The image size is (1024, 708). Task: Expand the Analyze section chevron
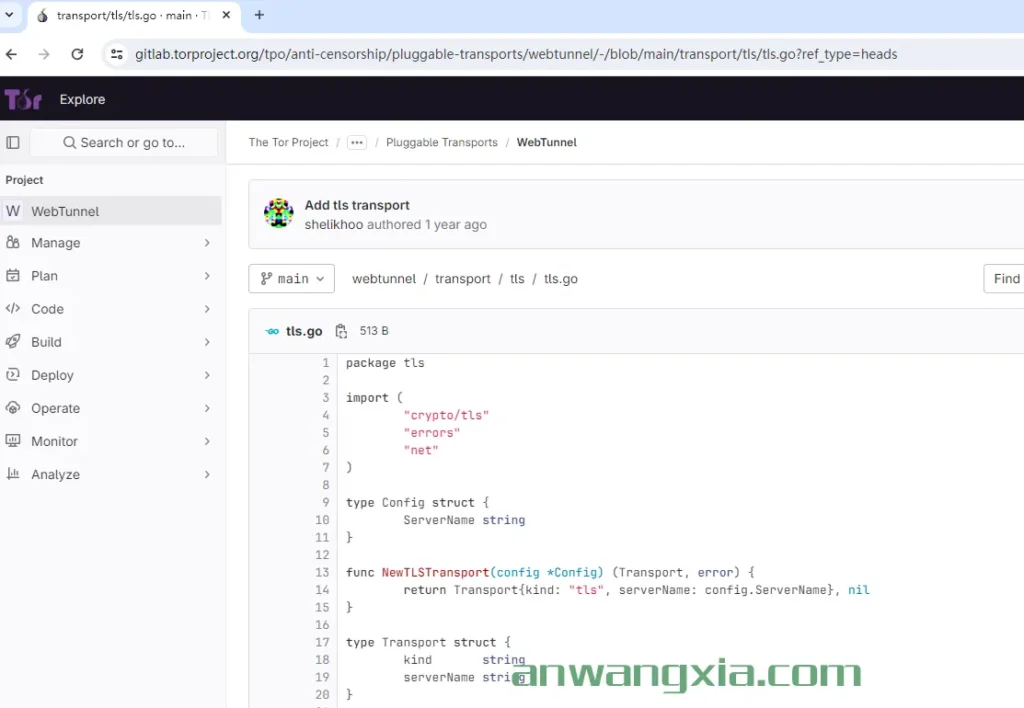tap(207, 474)
